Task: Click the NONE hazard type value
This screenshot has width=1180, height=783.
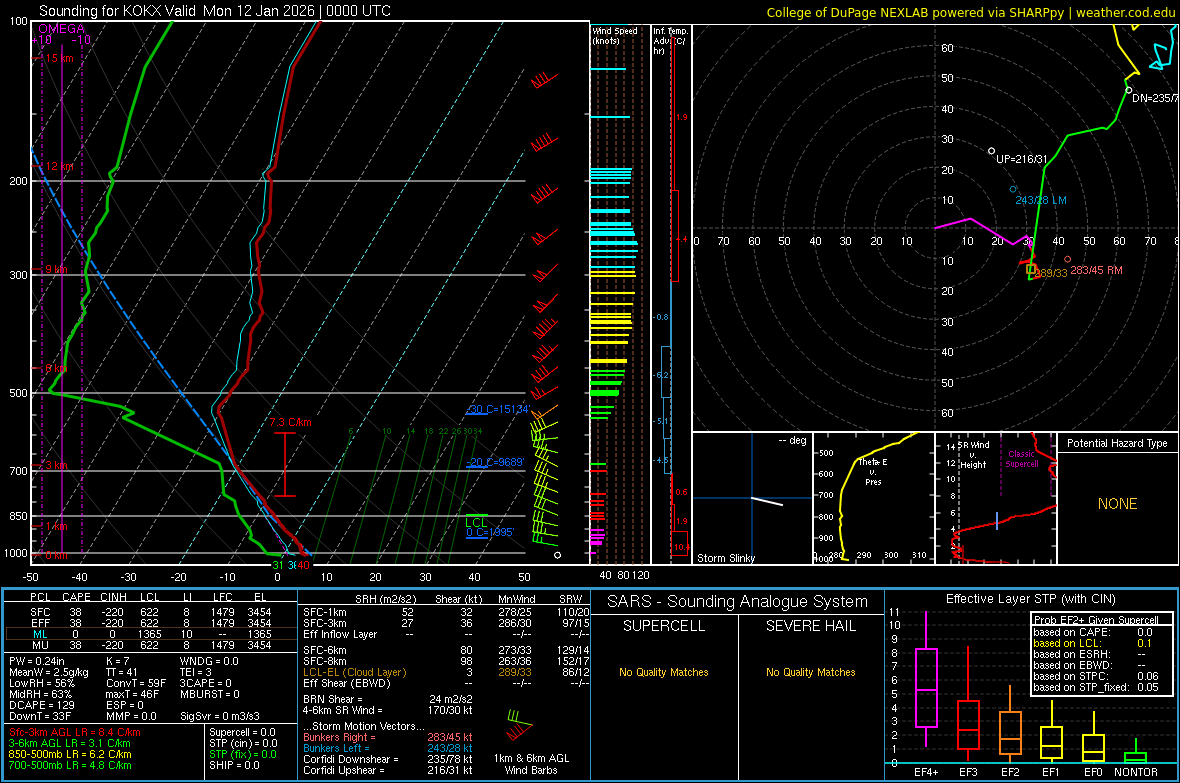Action: coord(1117,504)
